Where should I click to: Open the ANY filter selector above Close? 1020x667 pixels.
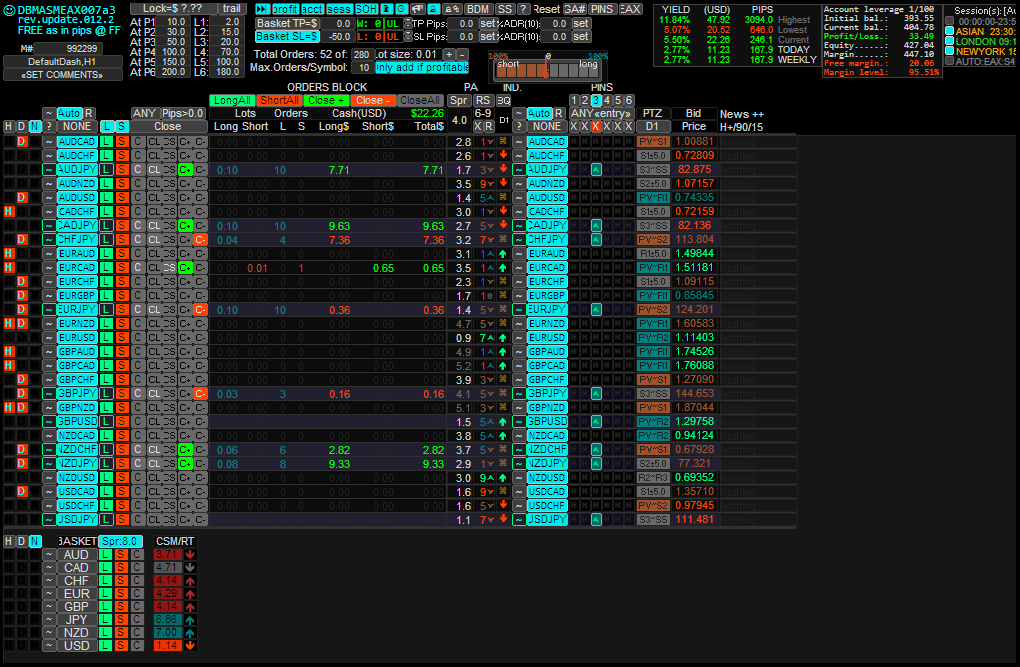(x=144, y=113)
